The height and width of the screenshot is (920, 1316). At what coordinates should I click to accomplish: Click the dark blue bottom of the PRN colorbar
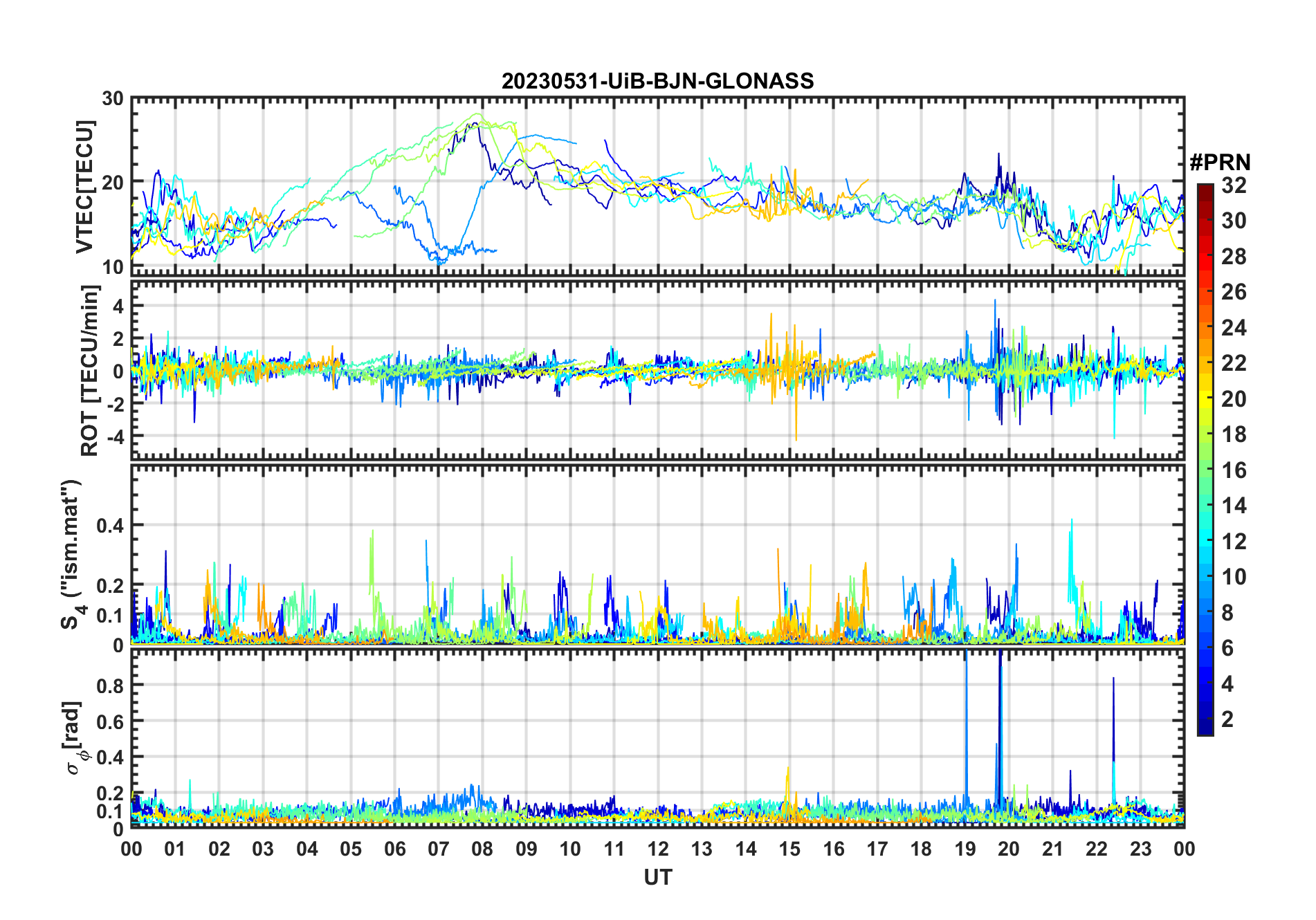click(x=1205, y=729)
